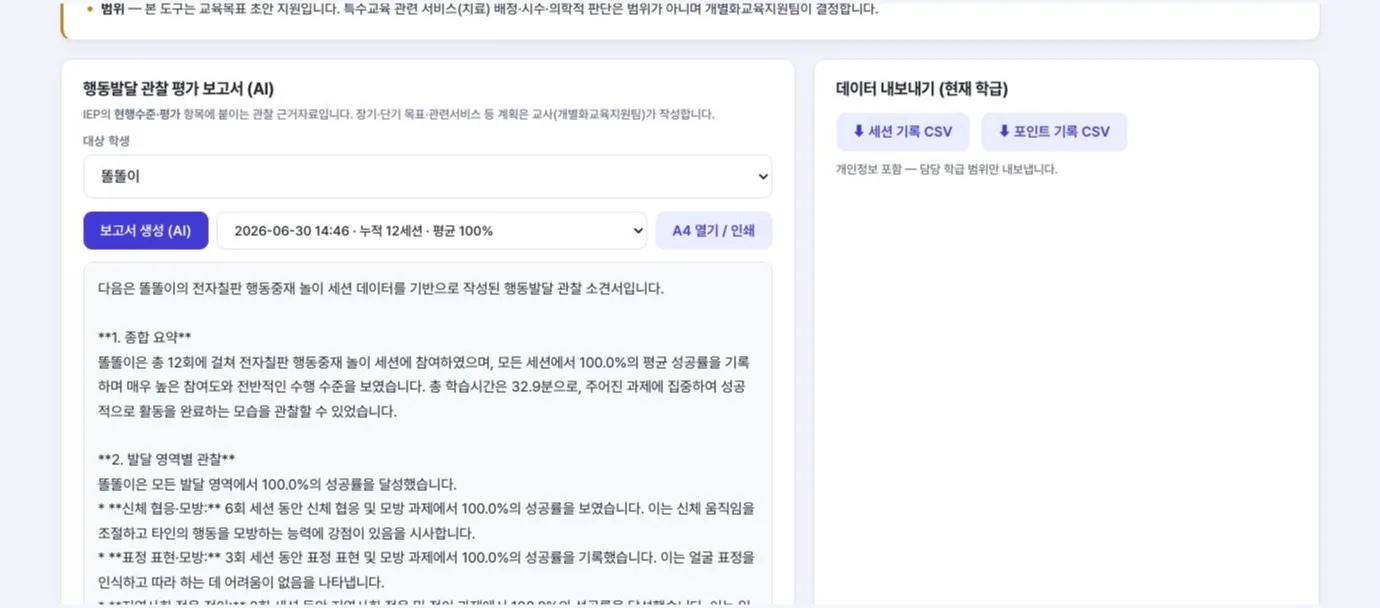The width and height of the screenshot is (1380, 608).
Task: Click the sentence 똘똘이는 모든 발달 영역에서 100.0%
Action: pyautogui.click(x=277, y=484)
